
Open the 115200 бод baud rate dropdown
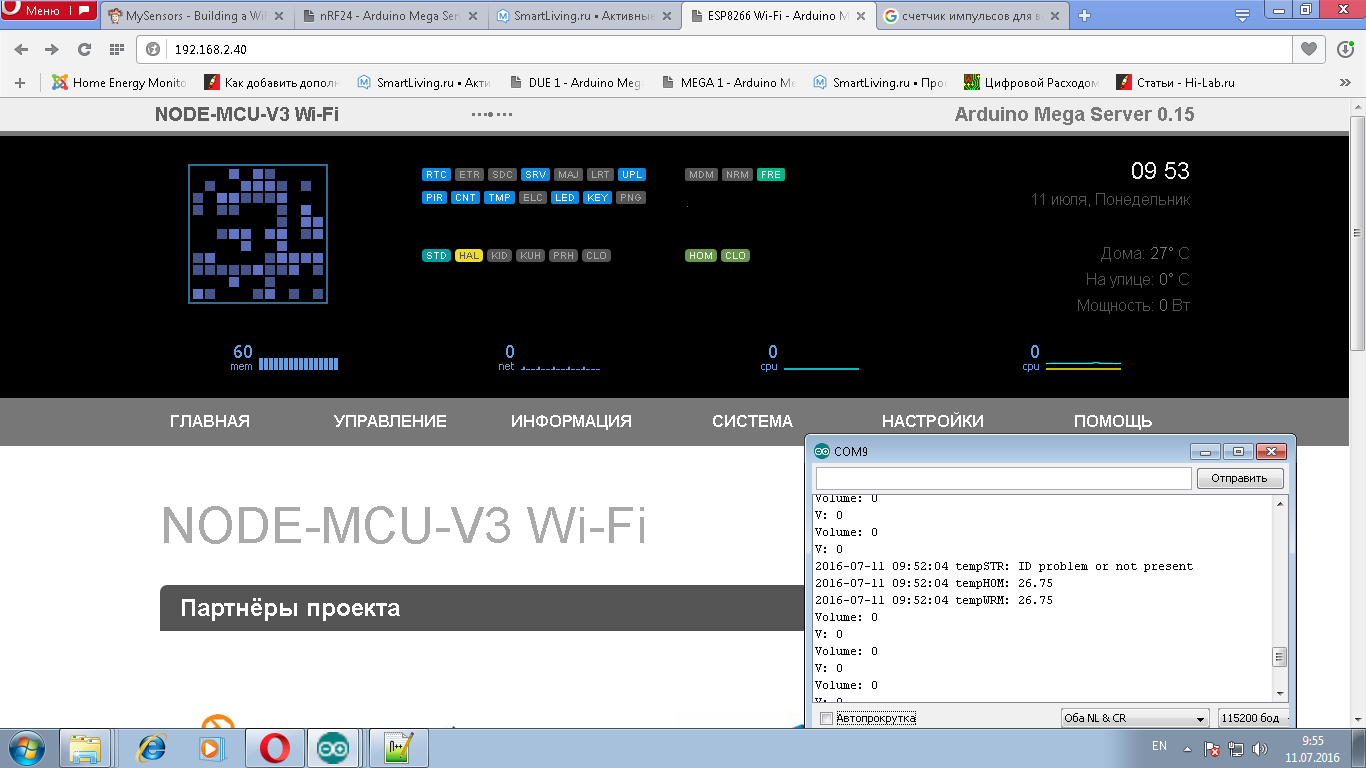tap(1253, 718)
